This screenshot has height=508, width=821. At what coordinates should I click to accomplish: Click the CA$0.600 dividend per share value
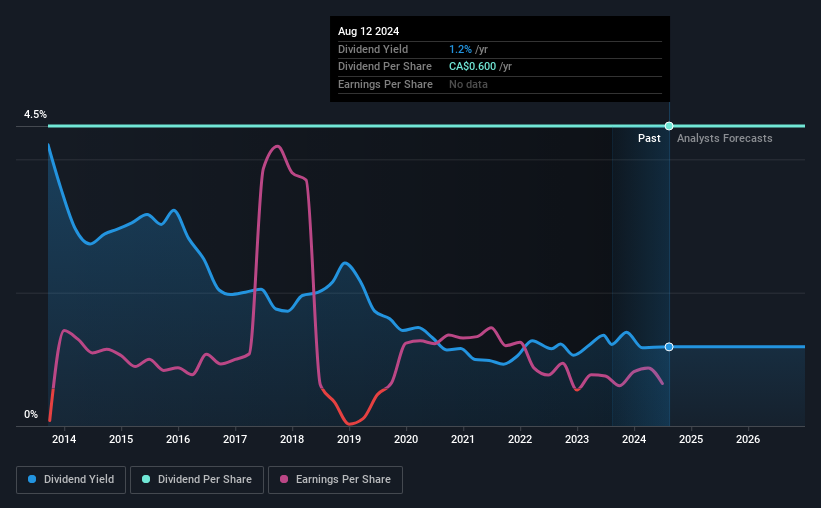point(472,67)
